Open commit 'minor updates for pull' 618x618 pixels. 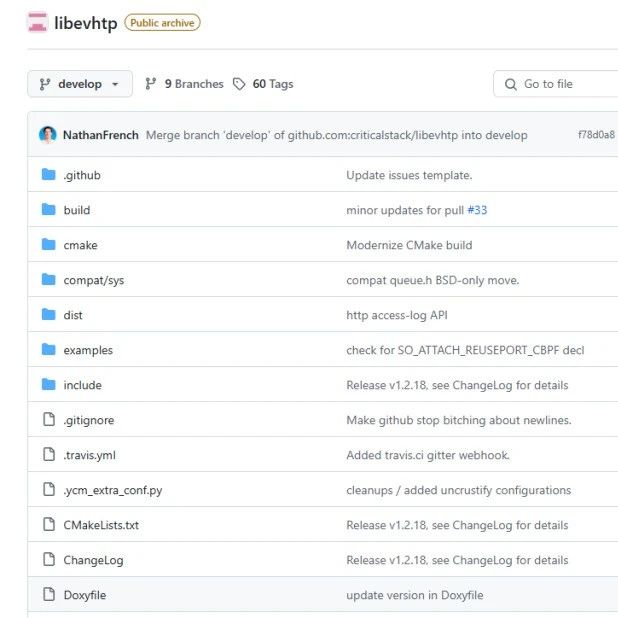click(x=405, y=210)
